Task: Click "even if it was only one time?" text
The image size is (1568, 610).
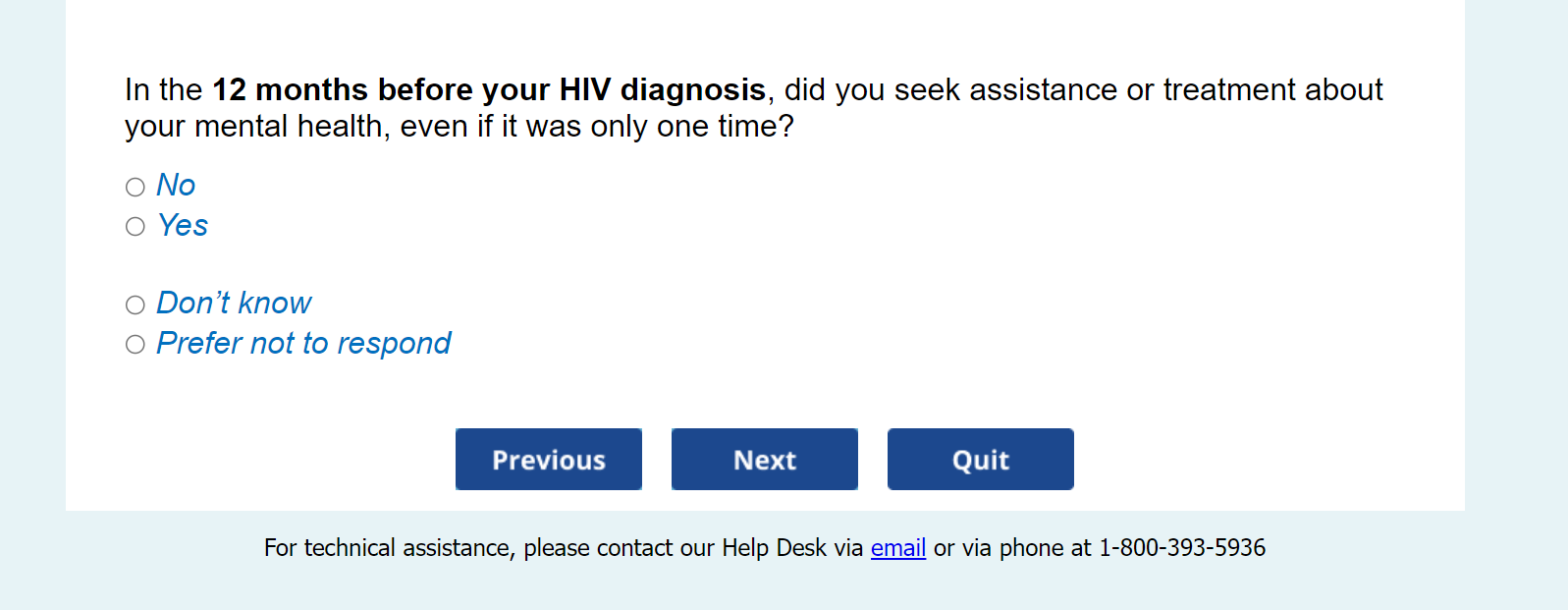Action: [x=597, y=127]
